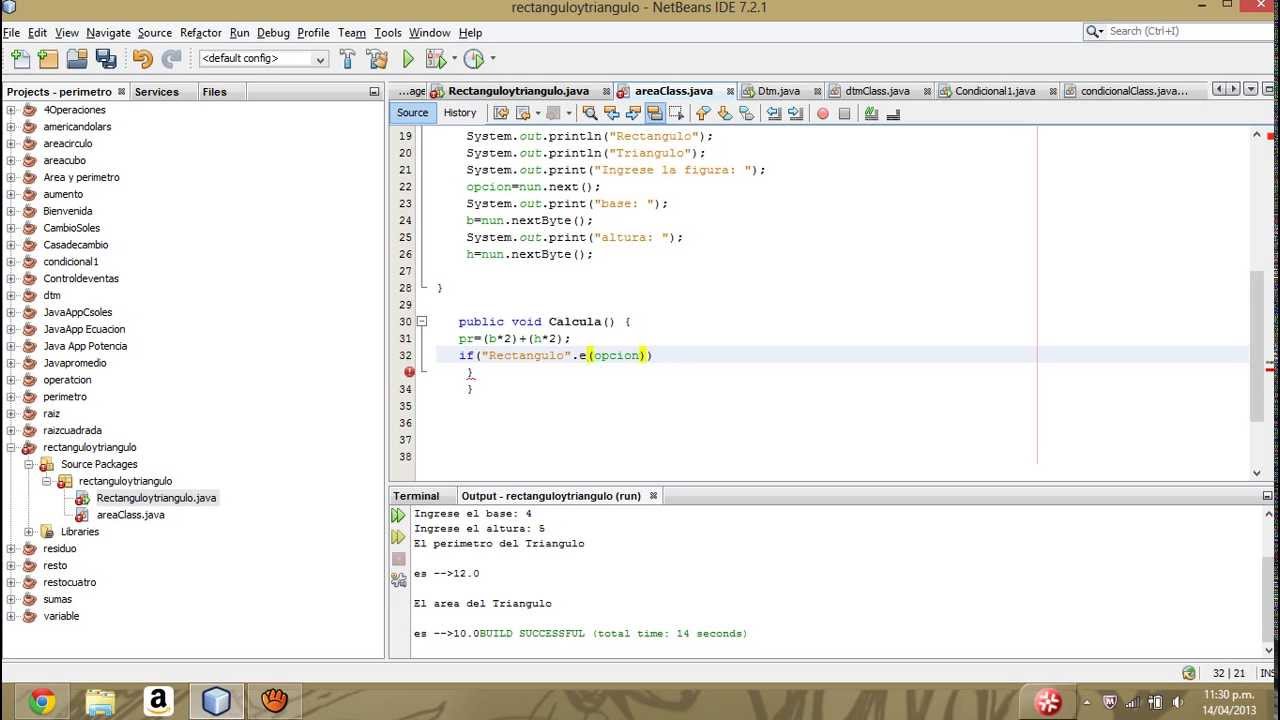Collapse the Calcula method fold on line 30

pos(422,321)
